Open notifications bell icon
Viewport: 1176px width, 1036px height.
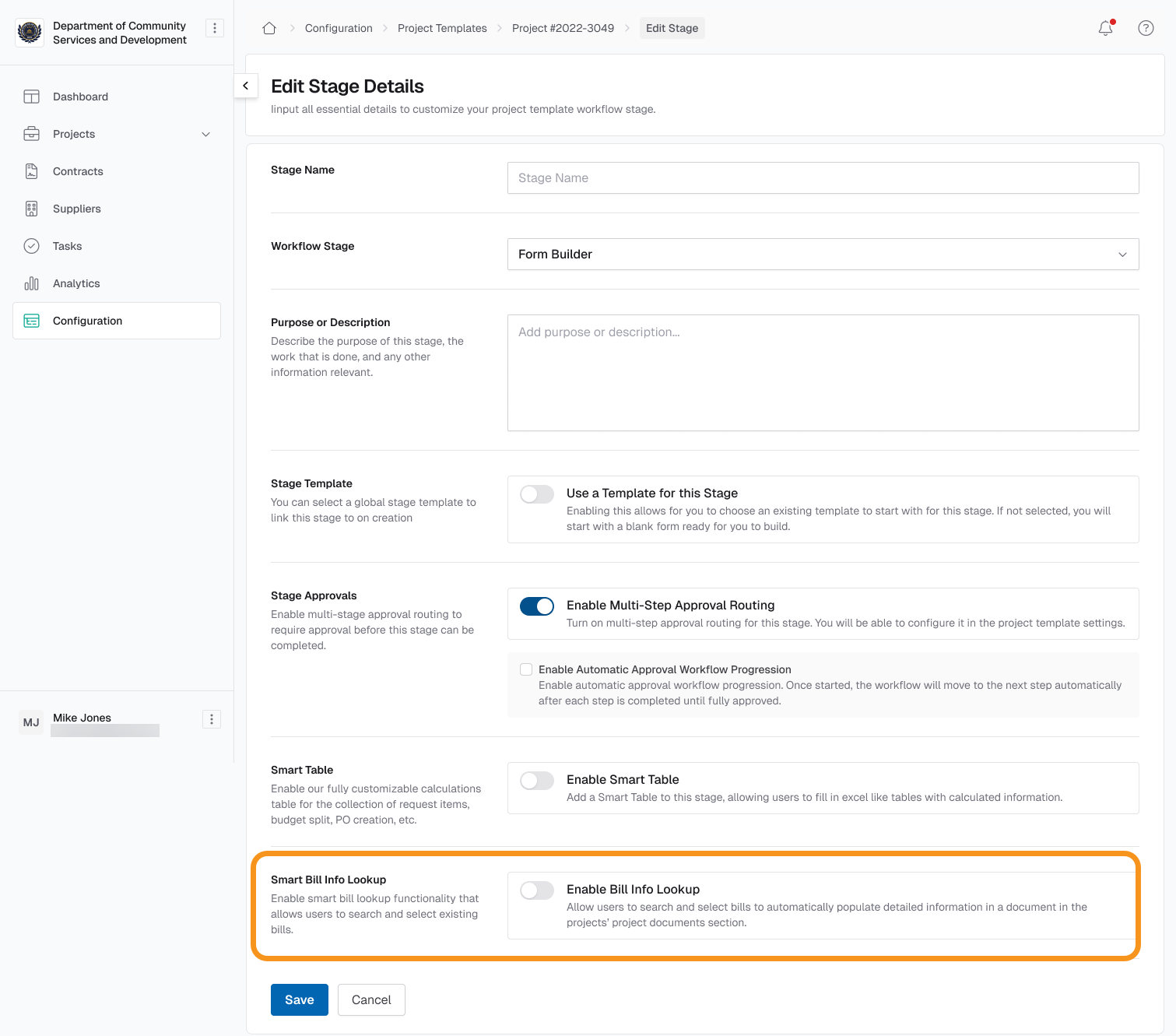(1105, 28)
